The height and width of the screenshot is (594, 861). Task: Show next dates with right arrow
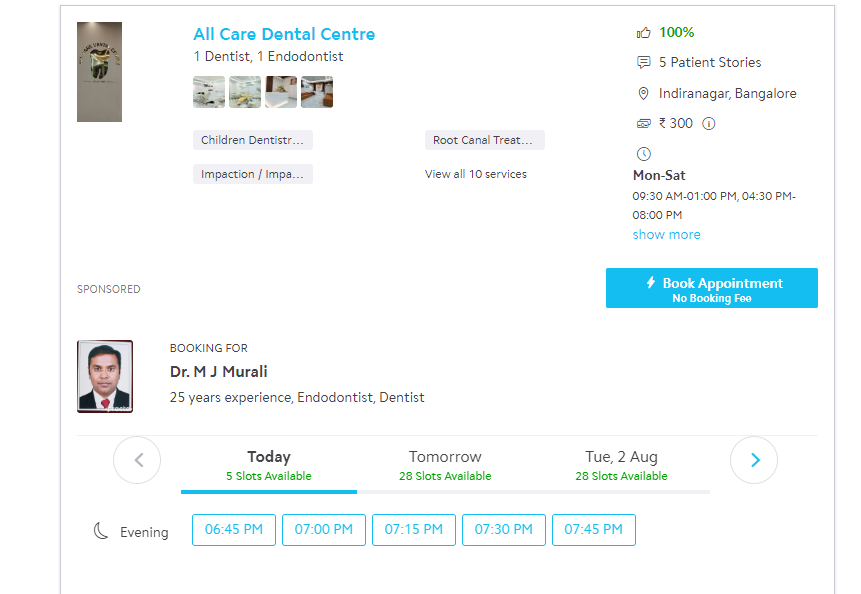tap(754, 460)
